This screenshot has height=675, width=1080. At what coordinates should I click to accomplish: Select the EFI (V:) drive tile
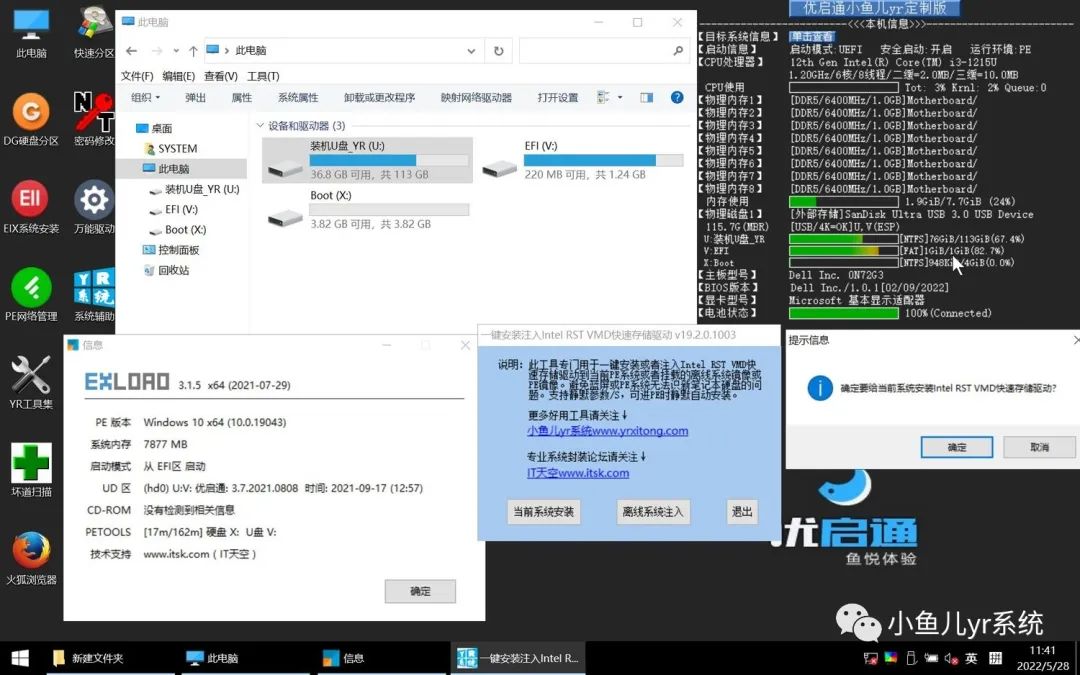point(582,160)
